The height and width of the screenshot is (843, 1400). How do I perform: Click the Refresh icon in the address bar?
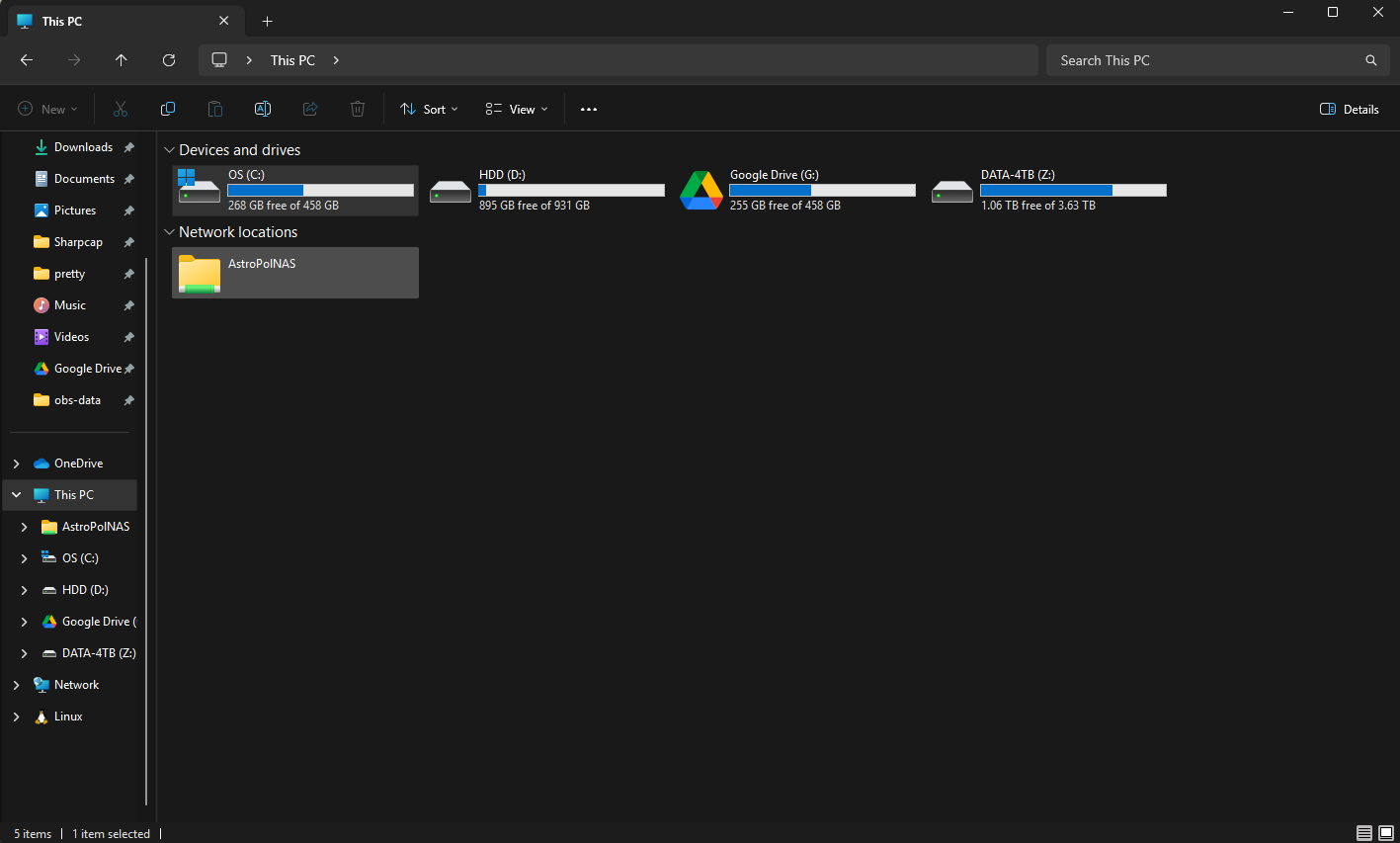(x=169, y=59)
